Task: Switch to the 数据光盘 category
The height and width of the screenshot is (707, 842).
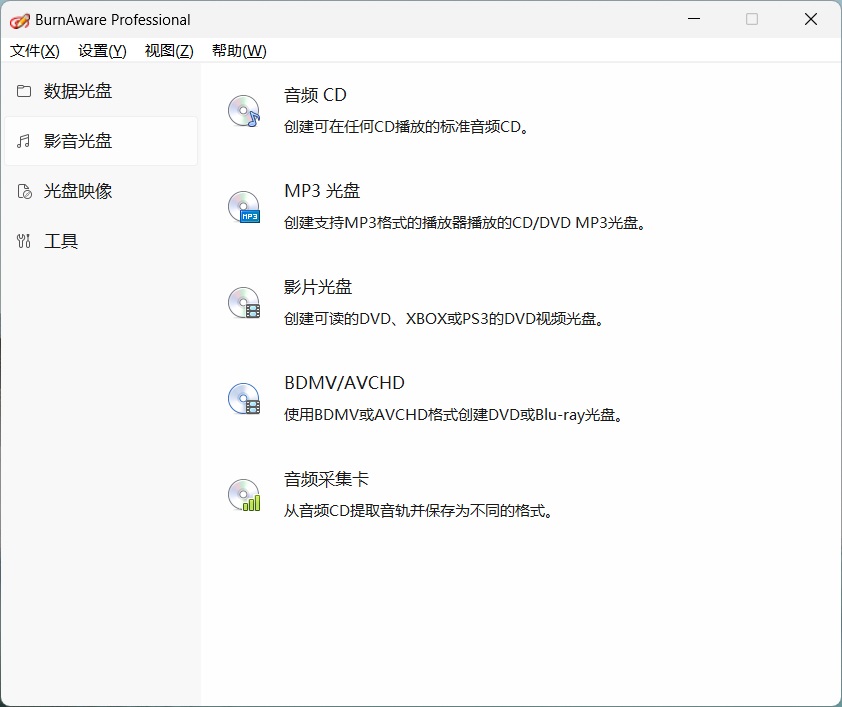Action: point(101,91)
